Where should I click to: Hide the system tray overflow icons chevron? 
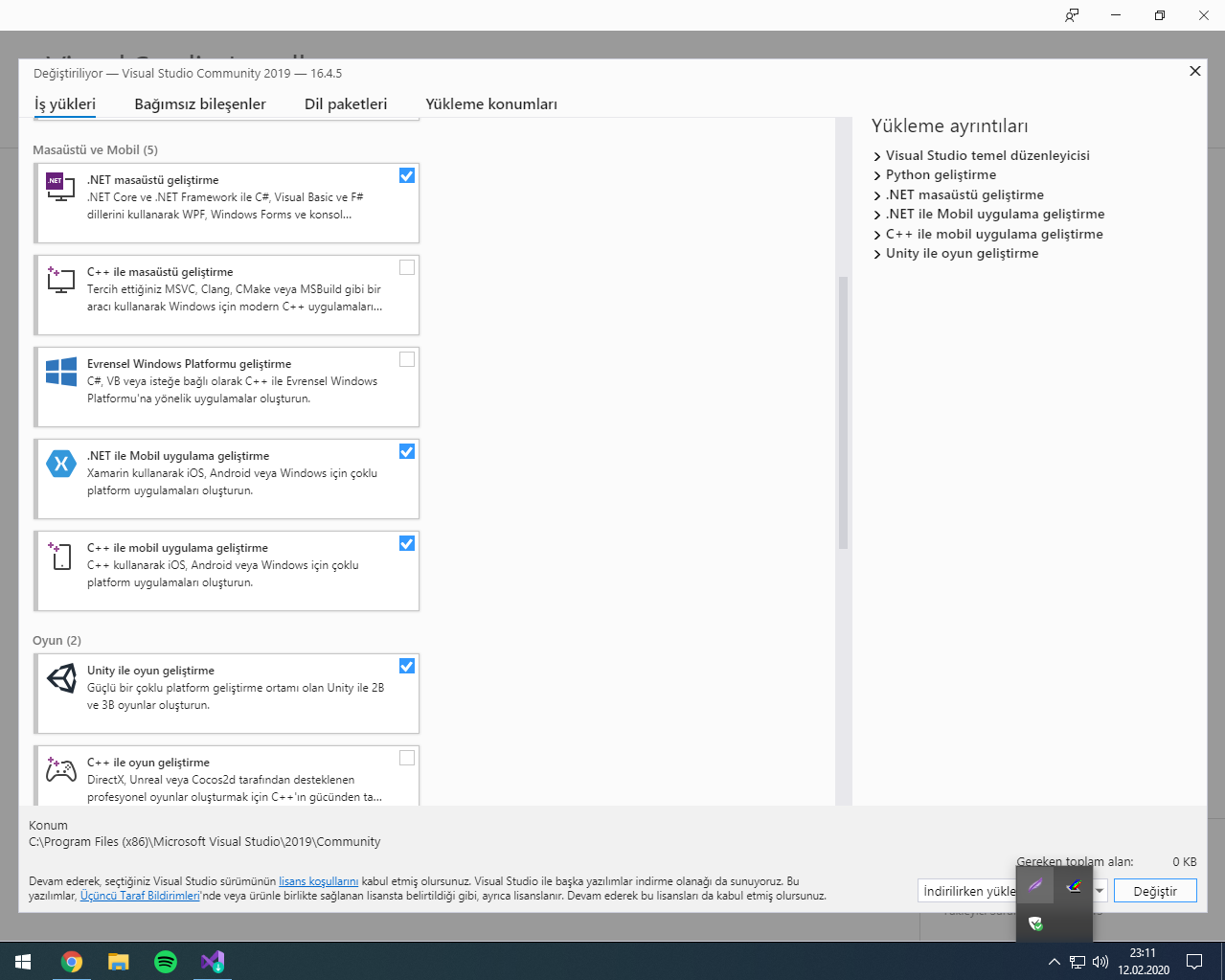[1055, 962]
